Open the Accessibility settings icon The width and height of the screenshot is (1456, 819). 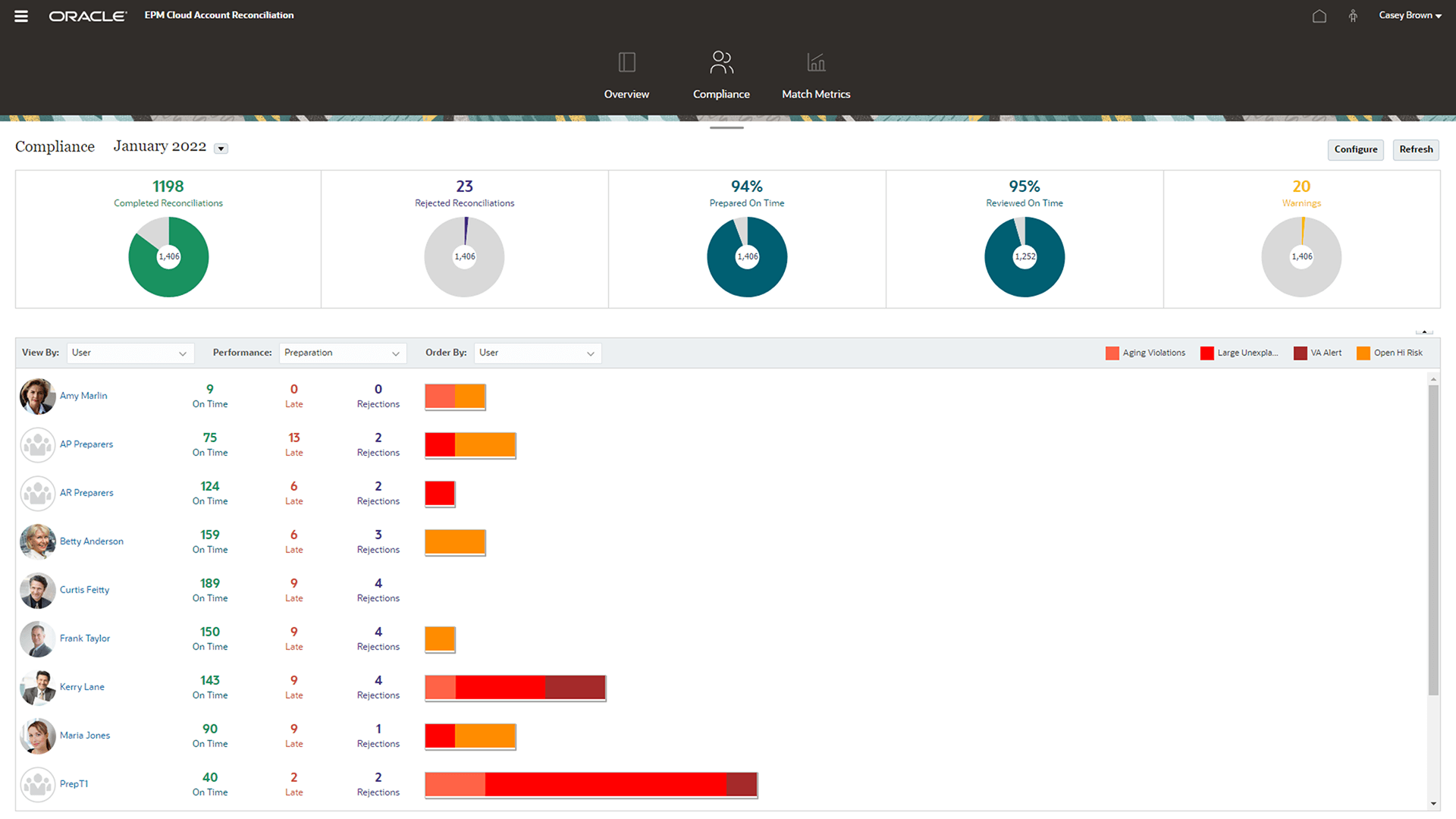click(1353, 15)
